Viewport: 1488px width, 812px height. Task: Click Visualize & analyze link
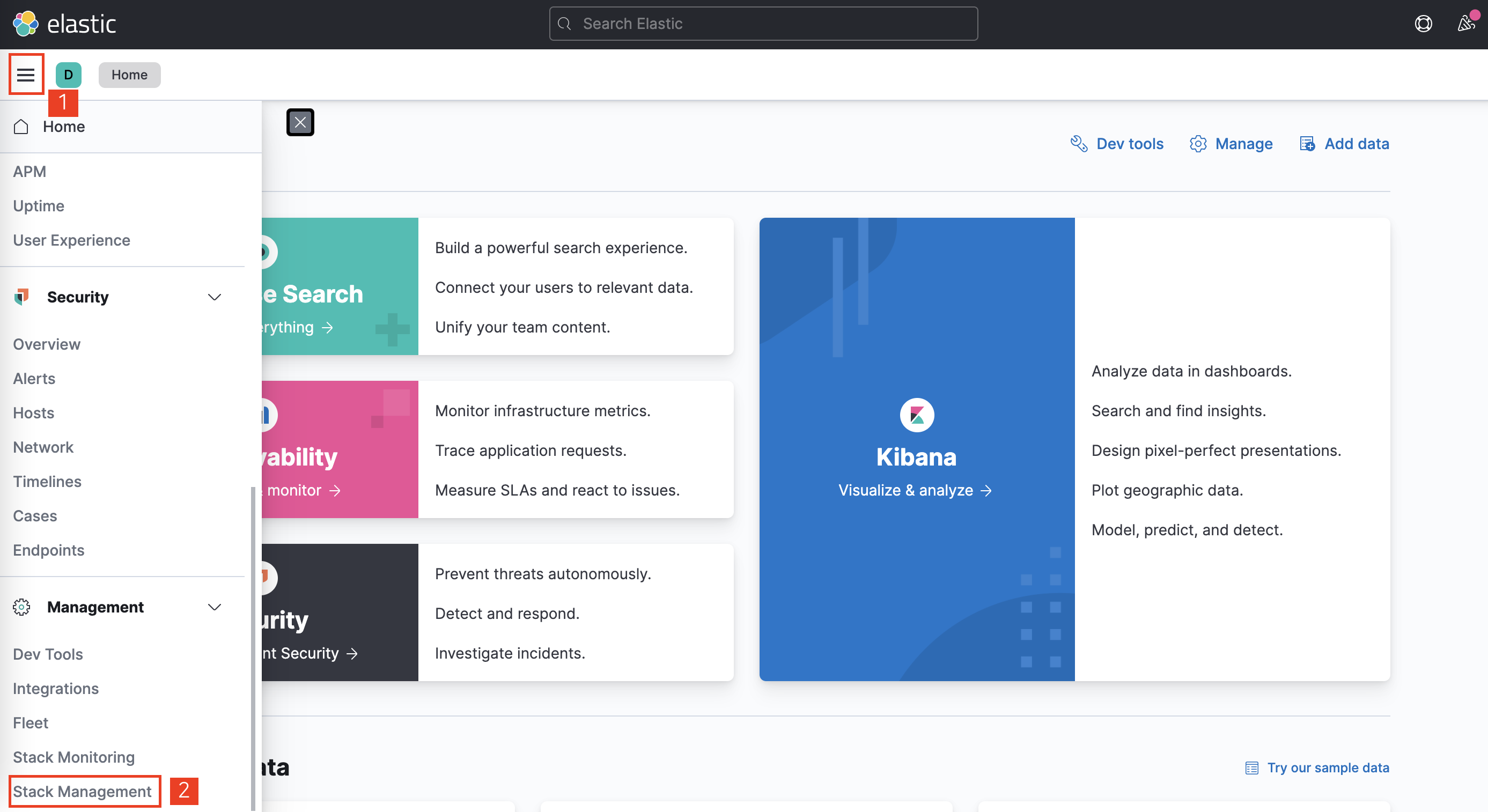tap(915, 490)
